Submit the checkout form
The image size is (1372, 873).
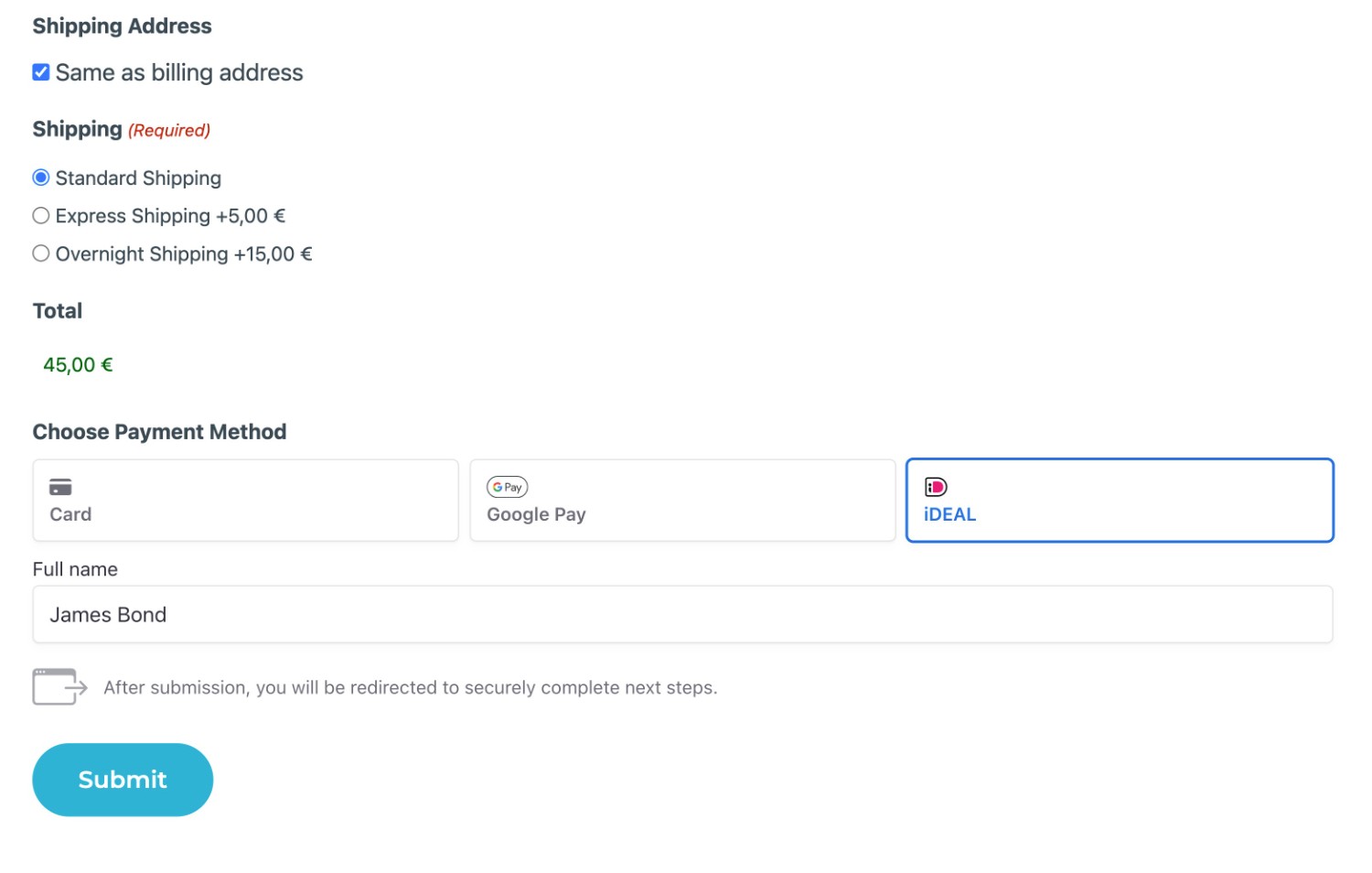click(123, 780)
